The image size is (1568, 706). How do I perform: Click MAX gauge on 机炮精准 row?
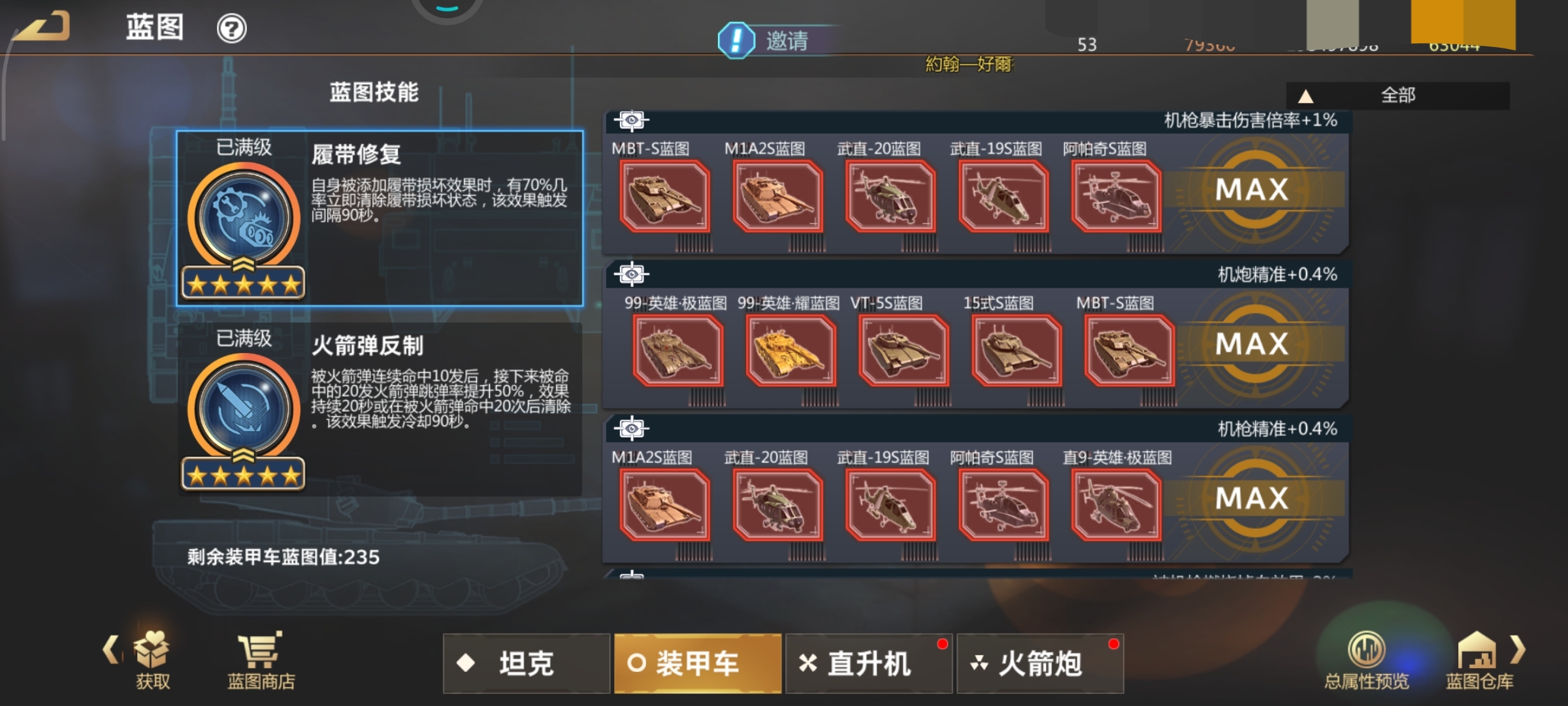pyautogui.click(x=1251, y=344)
